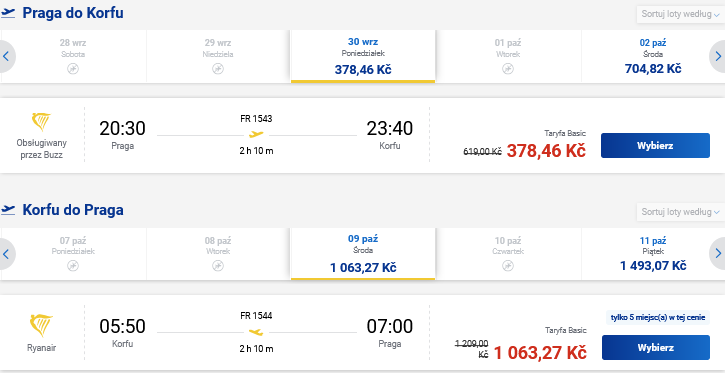Viewport: 725px width, 373px height.
Task: Click the no-flight icon under 28 wrz
Action: point(73,69)
